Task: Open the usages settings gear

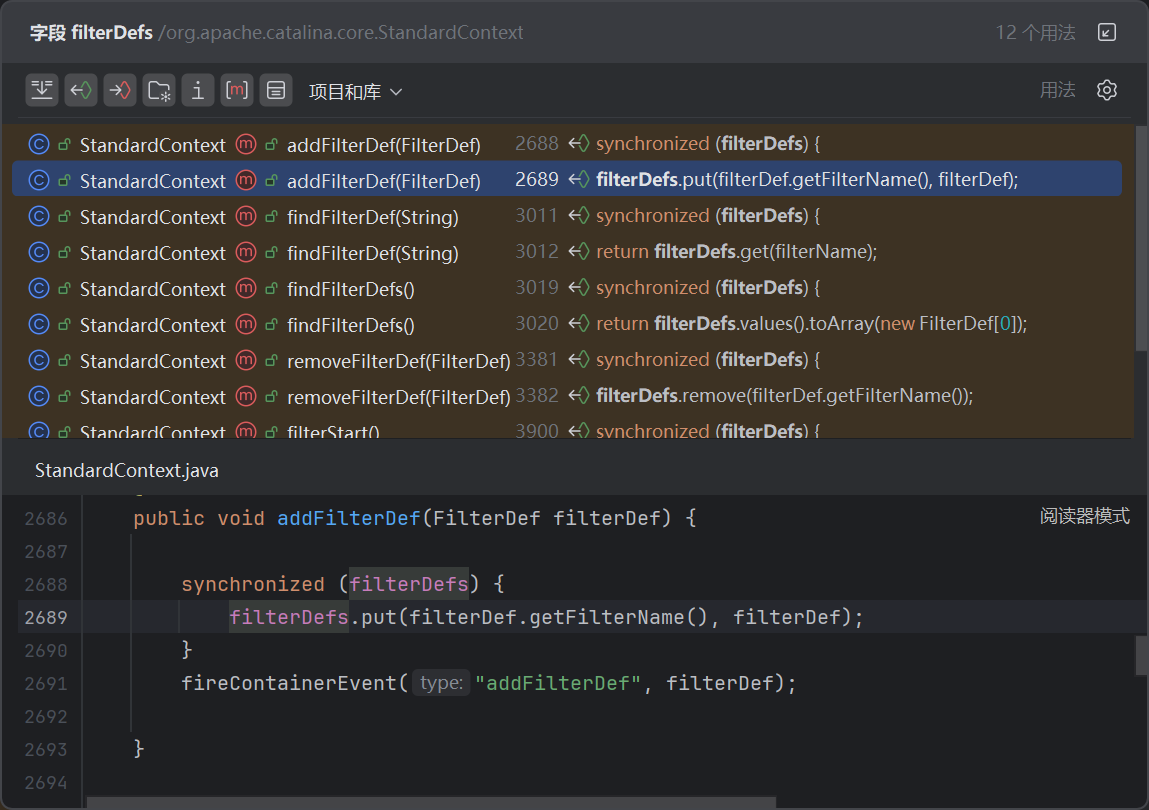Action: coord(1106,90)
